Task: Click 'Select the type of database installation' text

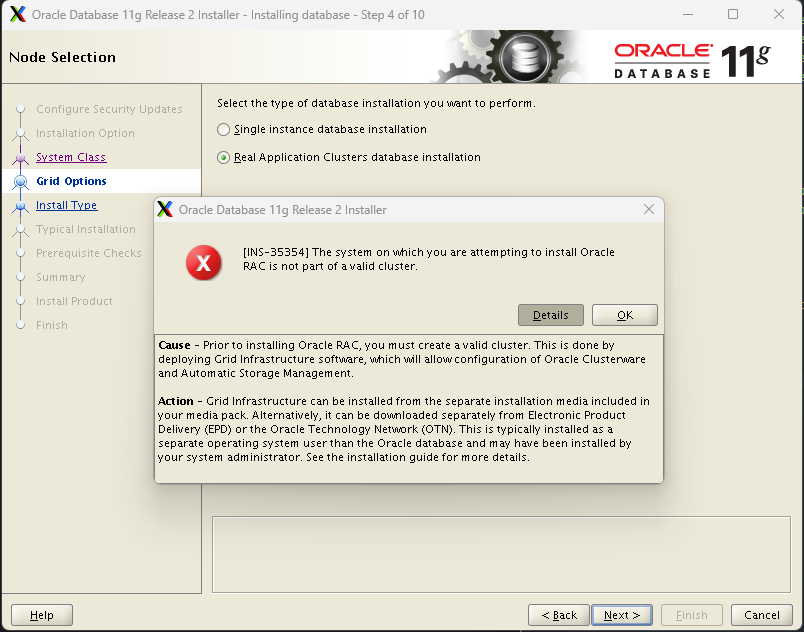Action: 376,103
